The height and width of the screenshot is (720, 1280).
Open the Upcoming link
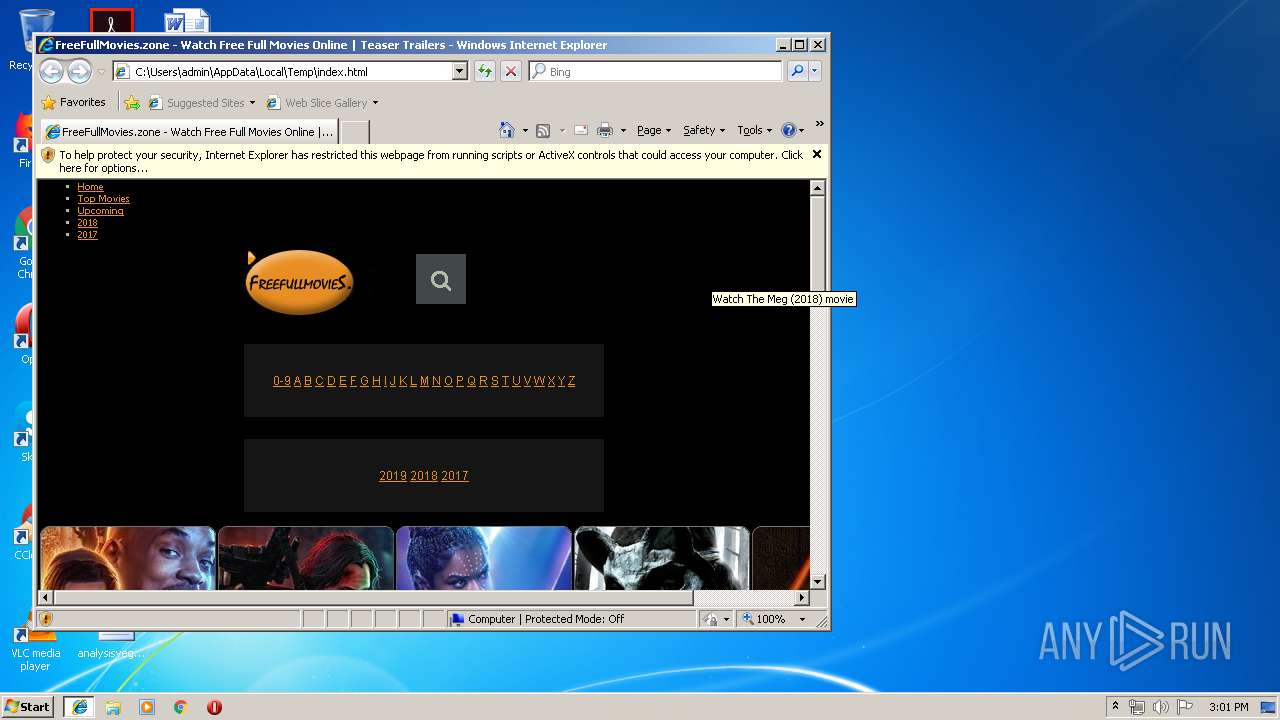pyautogui.click(x=100, y=211)
